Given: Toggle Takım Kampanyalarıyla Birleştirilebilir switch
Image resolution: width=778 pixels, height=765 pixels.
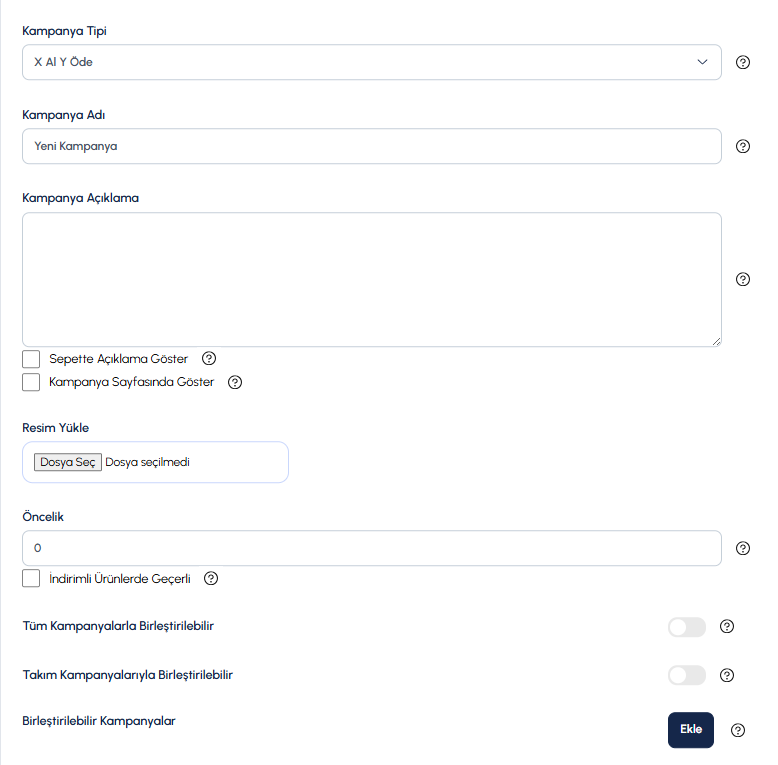Looking at the screenshot, I should coord(687,675).
